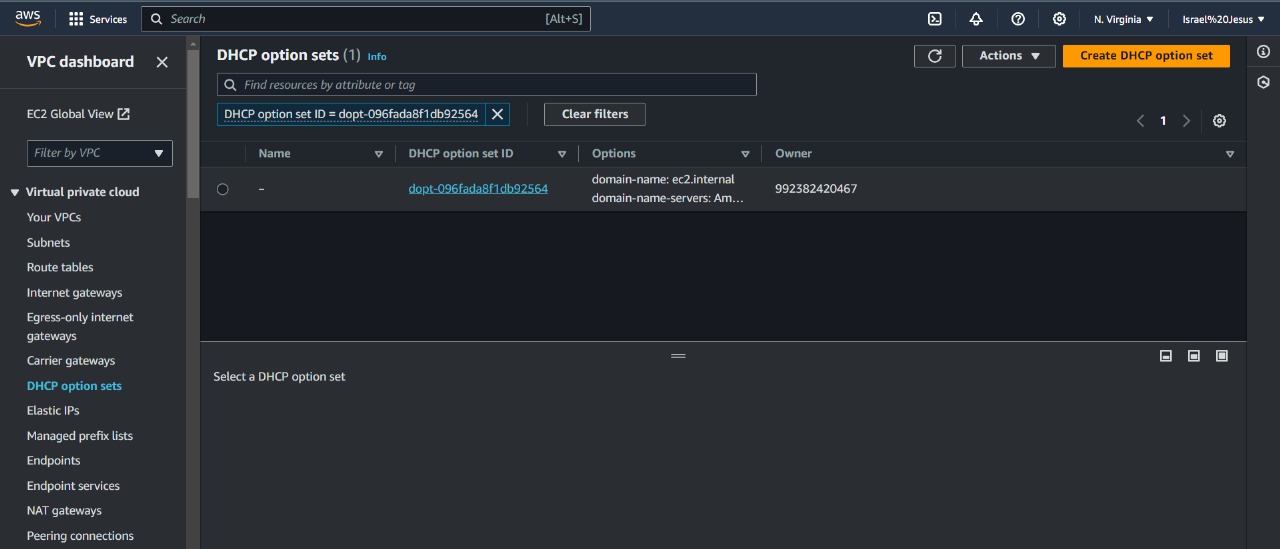Go to Route tables
The width and height of the screenshot is (1280, 549).
pos(60,267)
